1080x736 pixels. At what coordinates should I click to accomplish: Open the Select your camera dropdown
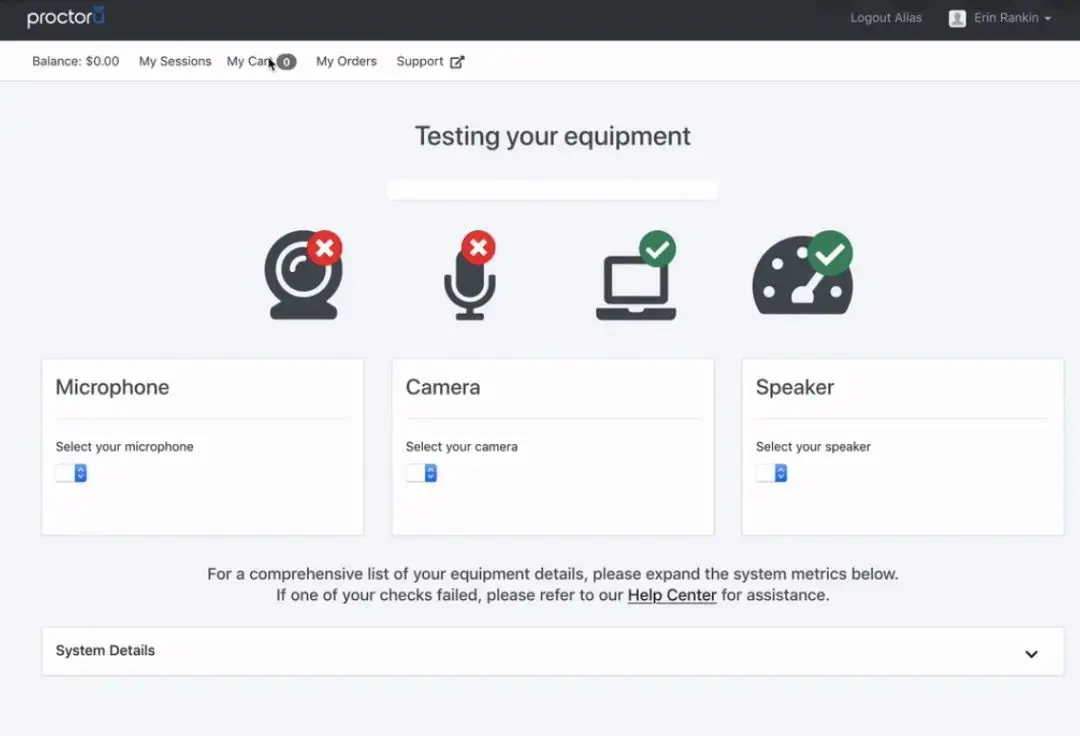point(421,473)
